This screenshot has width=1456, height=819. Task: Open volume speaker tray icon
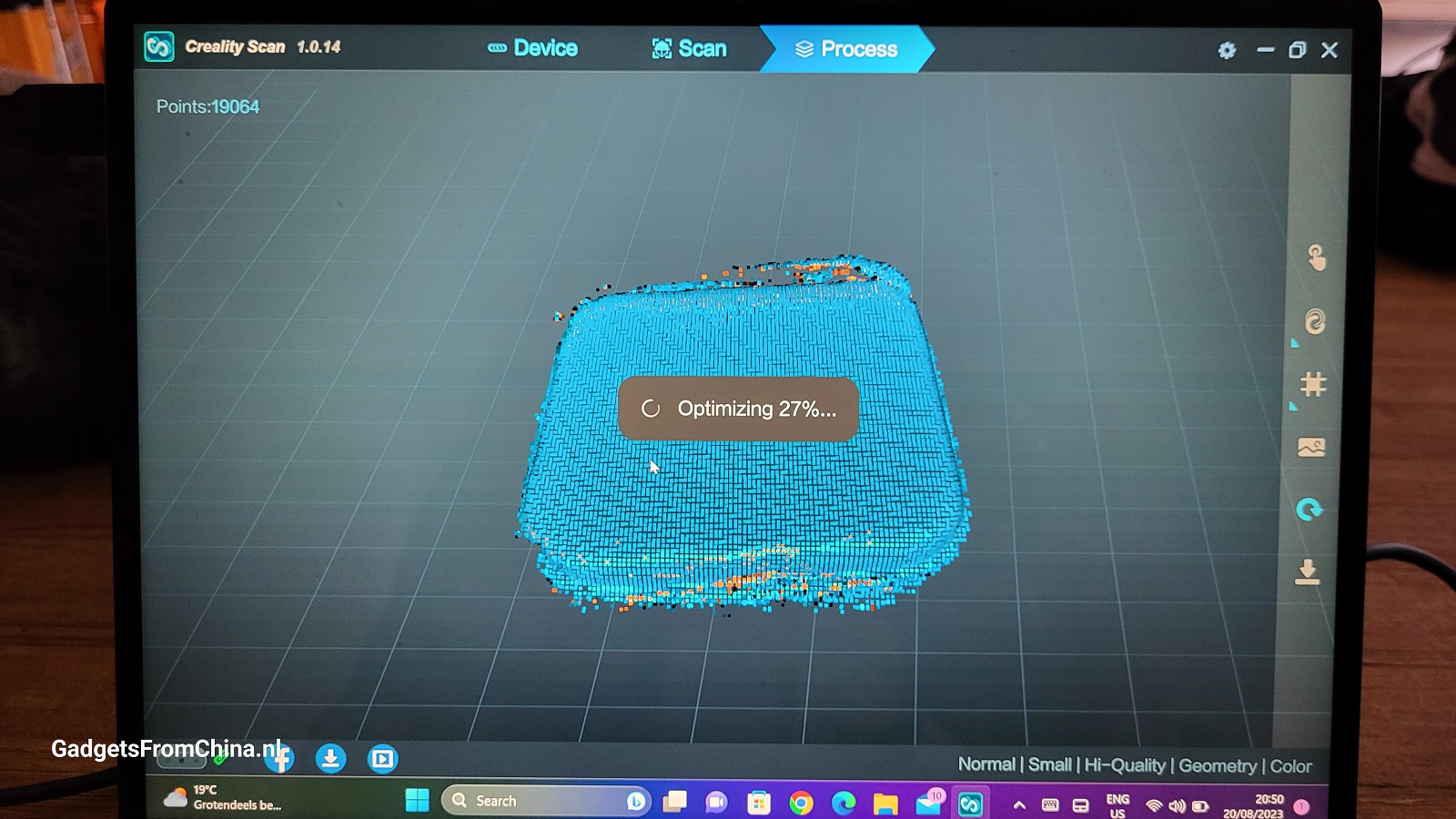click(1177, 806)
